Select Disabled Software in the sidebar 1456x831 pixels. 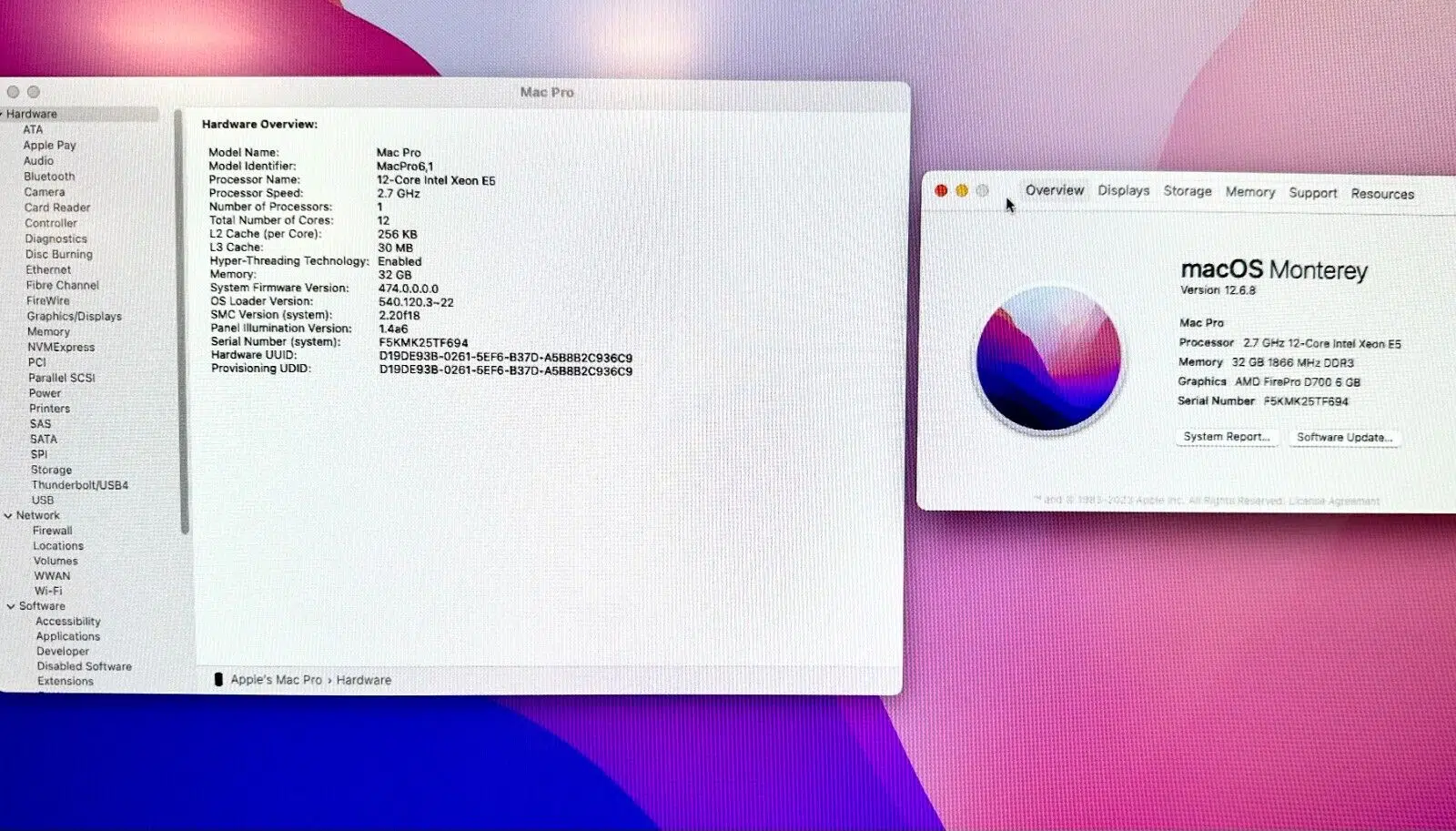pos(85,666)
